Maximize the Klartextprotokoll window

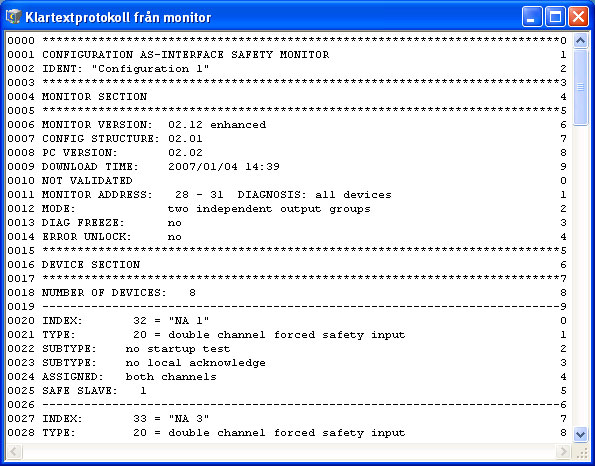coord(555,17)
